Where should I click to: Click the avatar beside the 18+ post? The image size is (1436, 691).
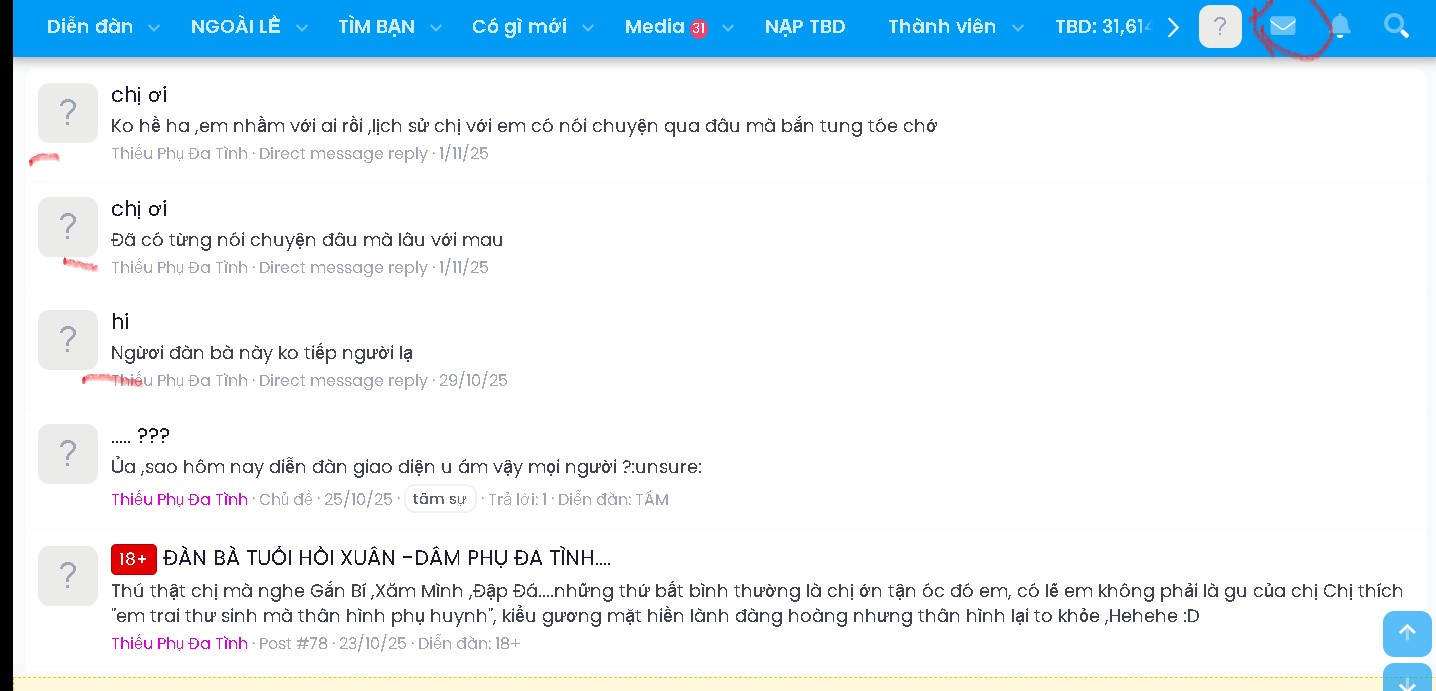(68, 576)
